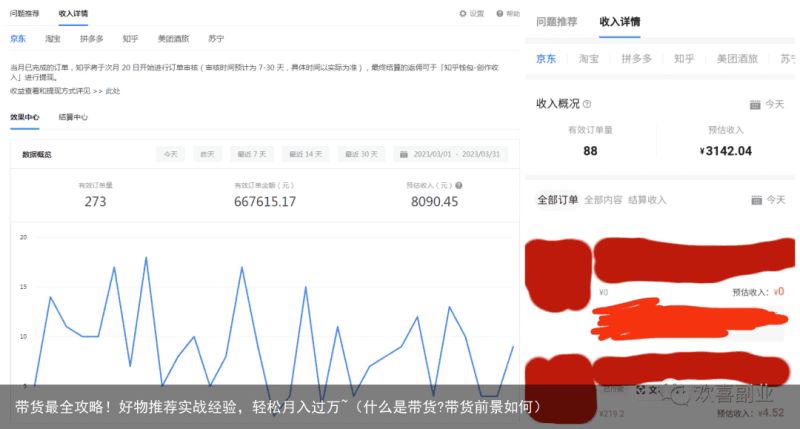Viewport: 800px width, 429px height.
Task: Open 今天 date selector in 收入概况
Action: [774, 105]
